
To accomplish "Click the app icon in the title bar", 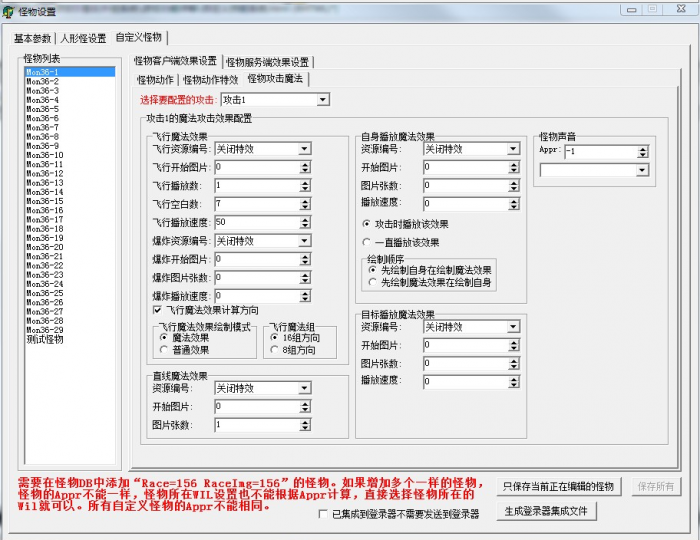I will click(9, 10).
